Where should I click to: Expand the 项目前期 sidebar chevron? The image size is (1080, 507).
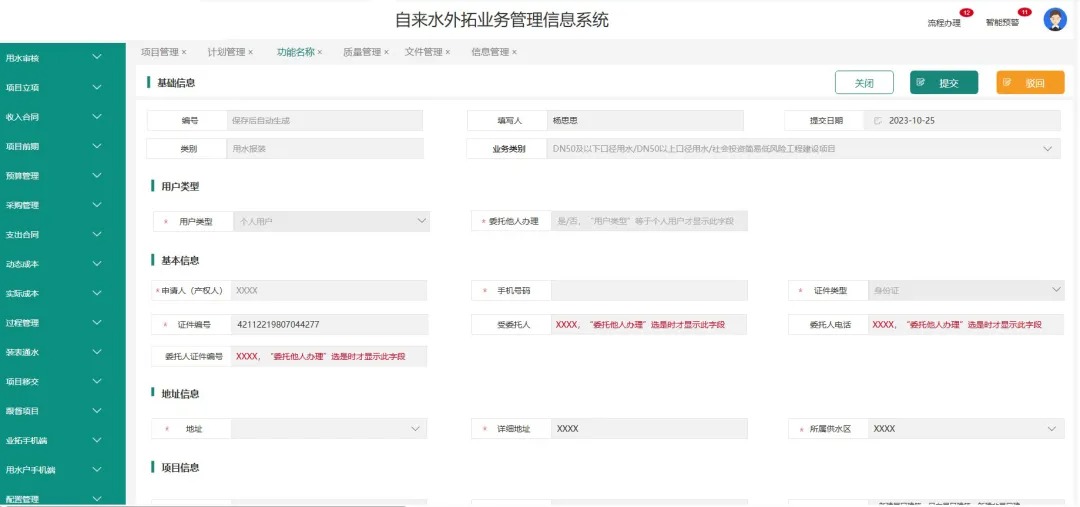click(97, 145)
